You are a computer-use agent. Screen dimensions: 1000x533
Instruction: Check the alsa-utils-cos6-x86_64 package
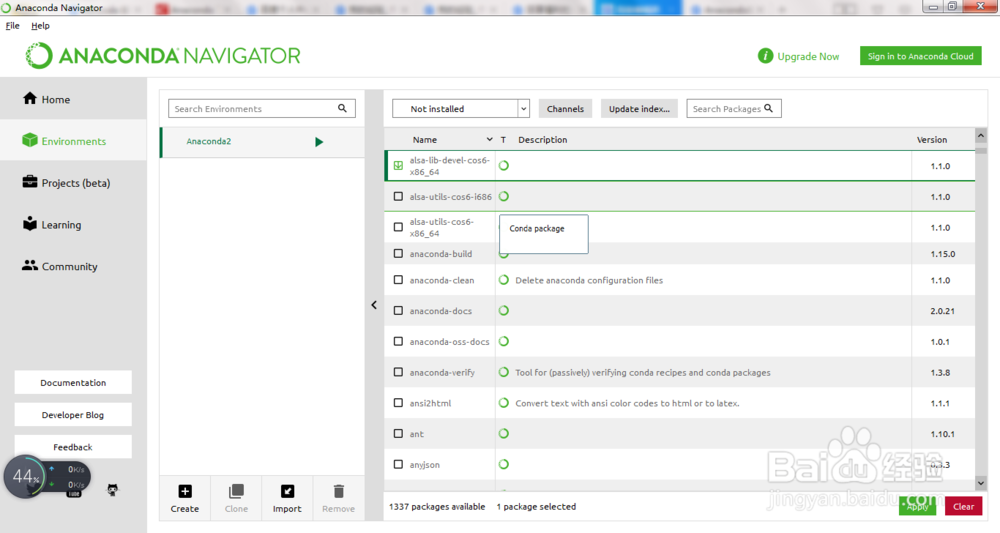point(399,227)
